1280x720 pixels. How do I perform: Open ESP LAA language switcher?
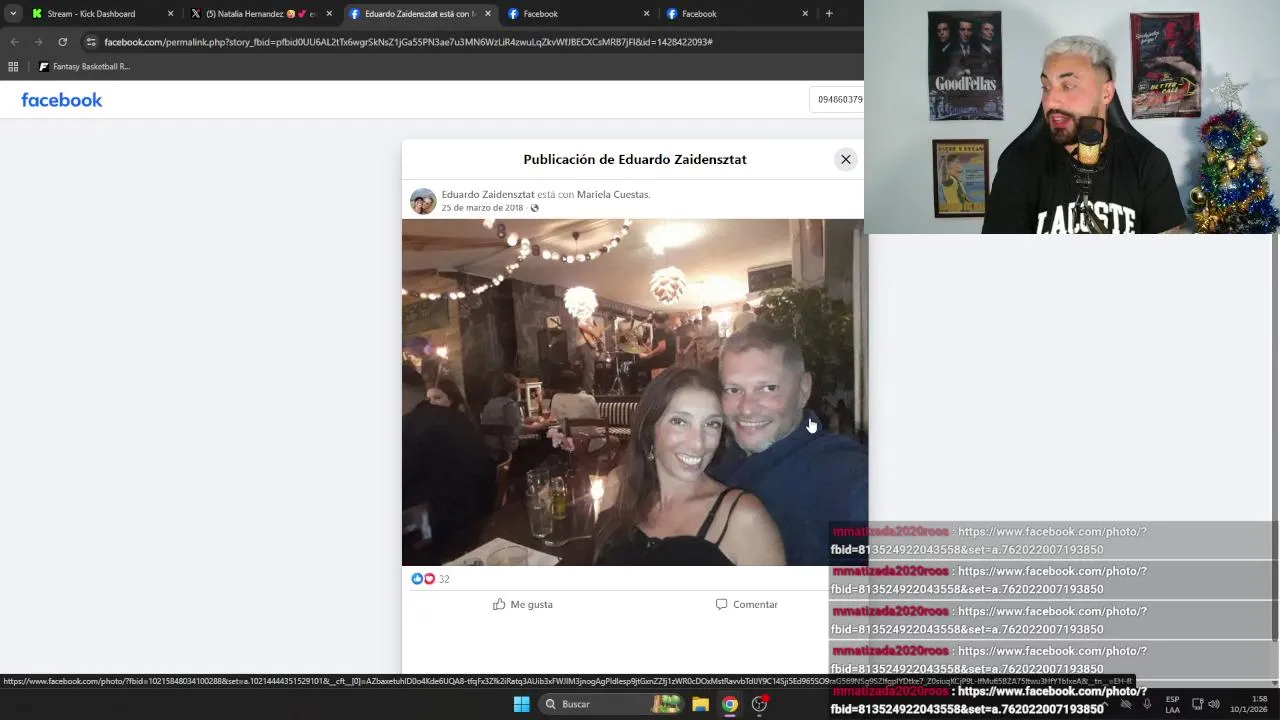coord(1172,704)
